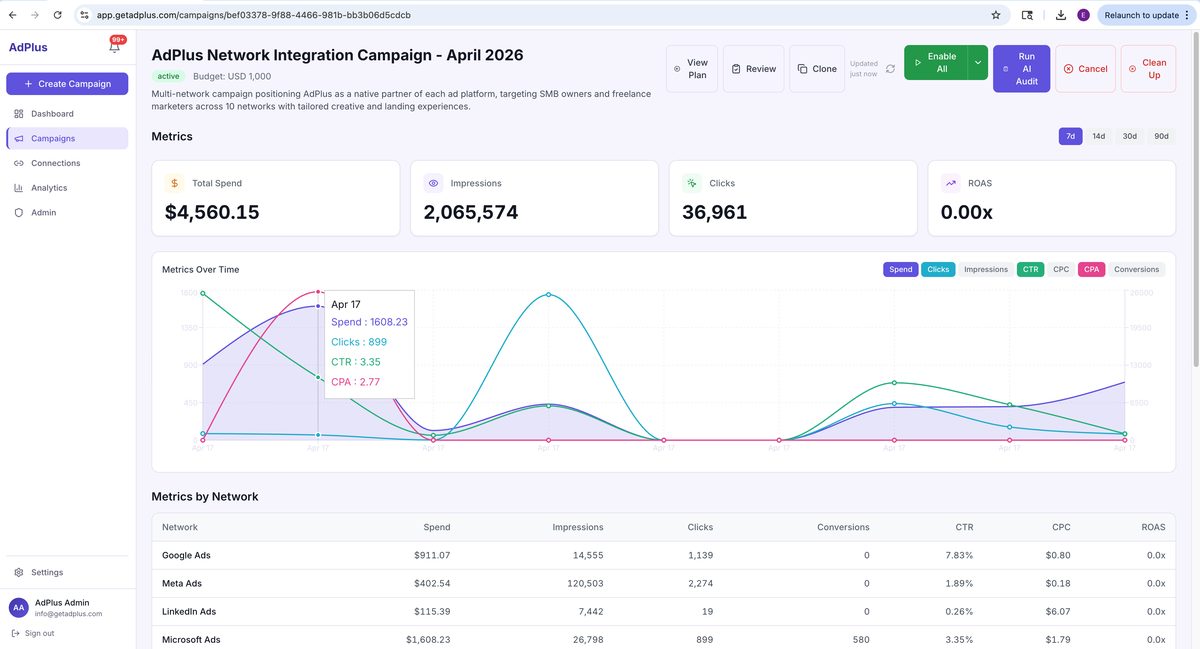Reload the page in the browser

(57, 15)
